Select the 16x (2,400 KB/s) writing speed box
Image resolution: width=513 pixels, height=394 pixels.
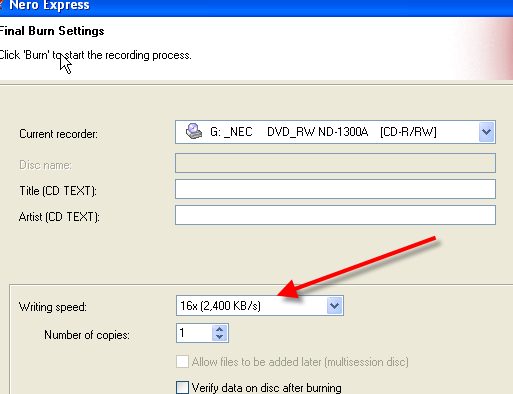[260, 305]
